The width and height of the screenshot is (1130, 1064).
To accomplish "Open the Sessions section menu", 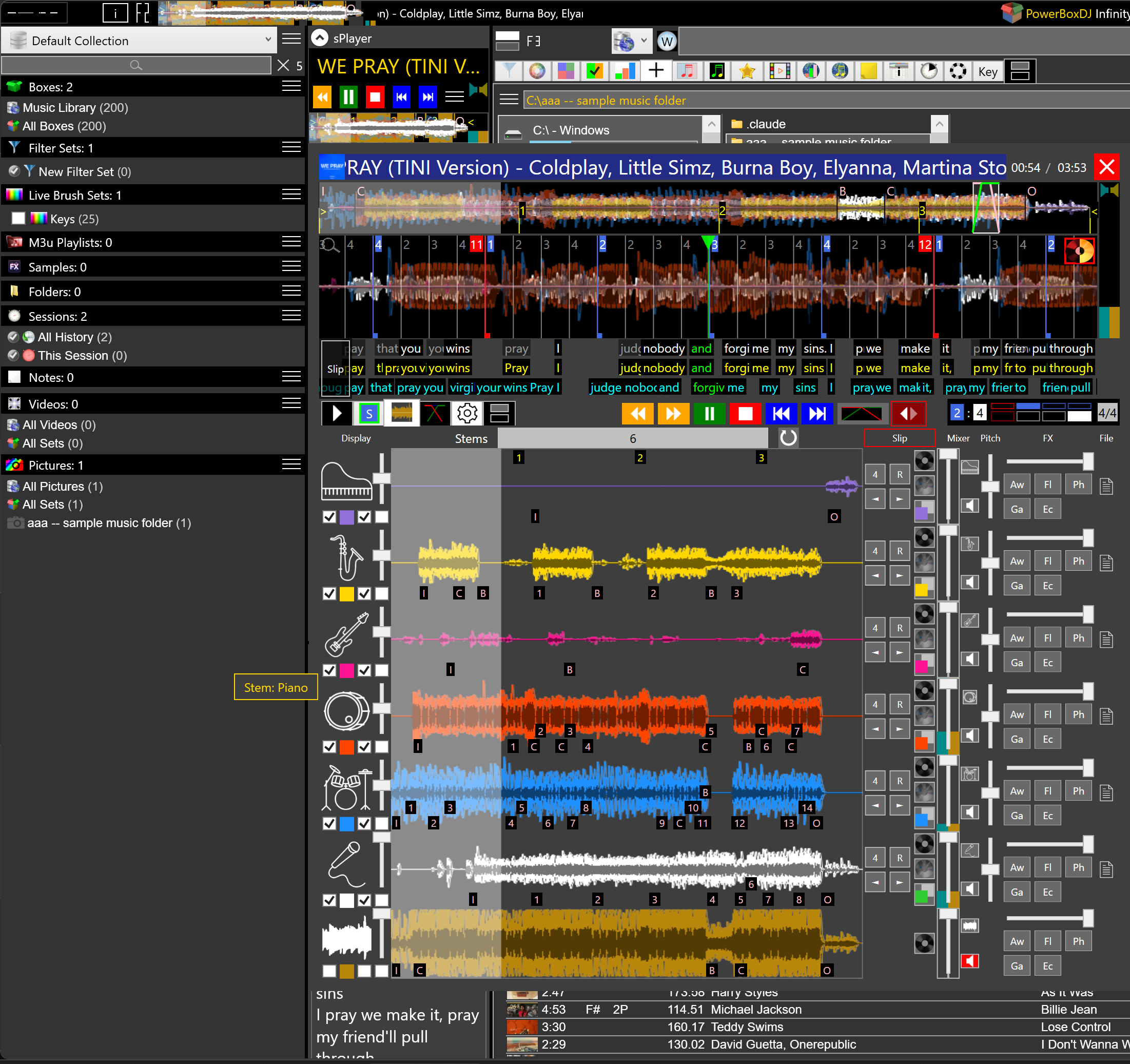I will click(x=291, y=316).
